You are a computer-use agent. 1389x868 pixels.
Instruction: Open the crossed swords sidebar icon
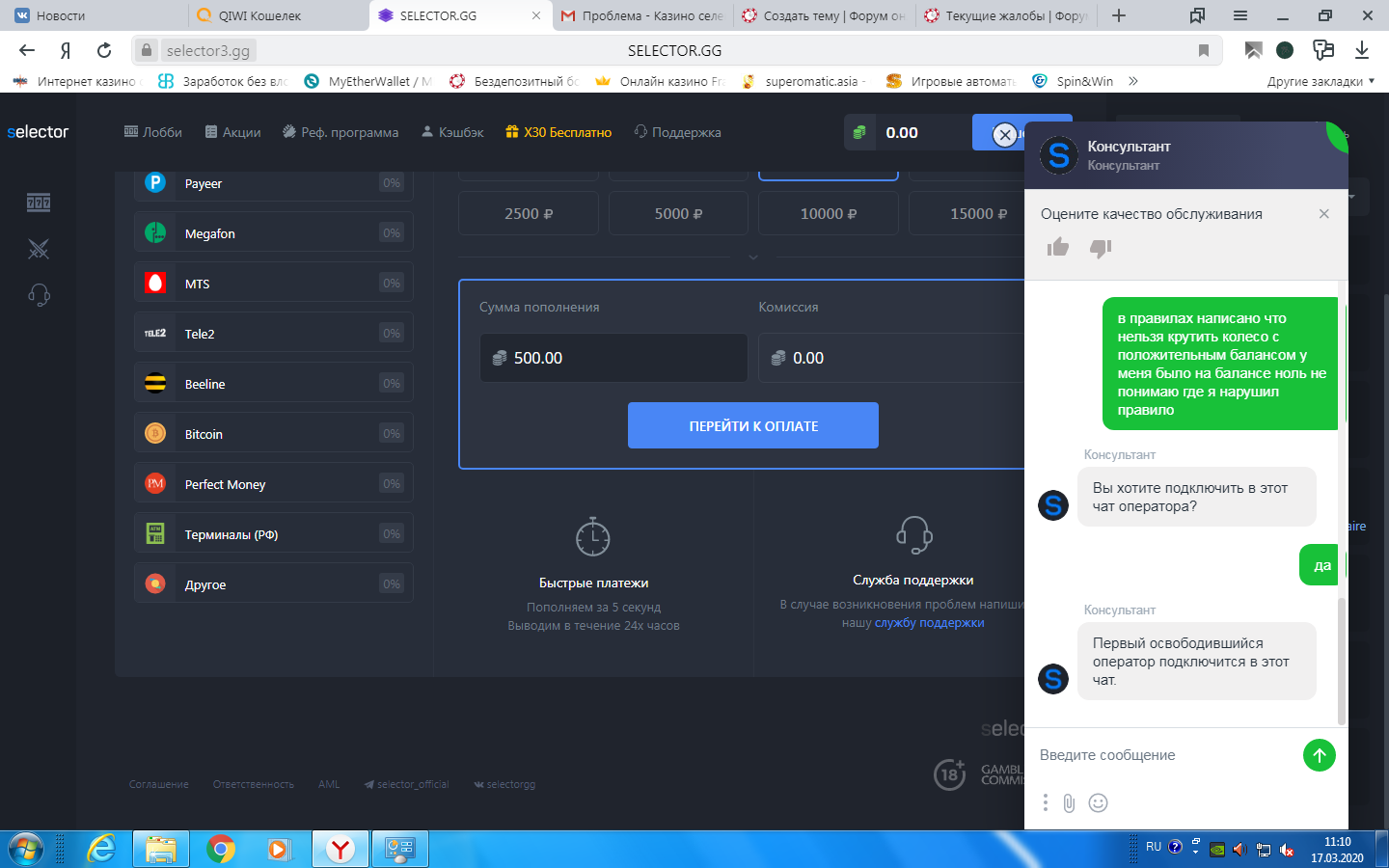[x=39, y=249]
